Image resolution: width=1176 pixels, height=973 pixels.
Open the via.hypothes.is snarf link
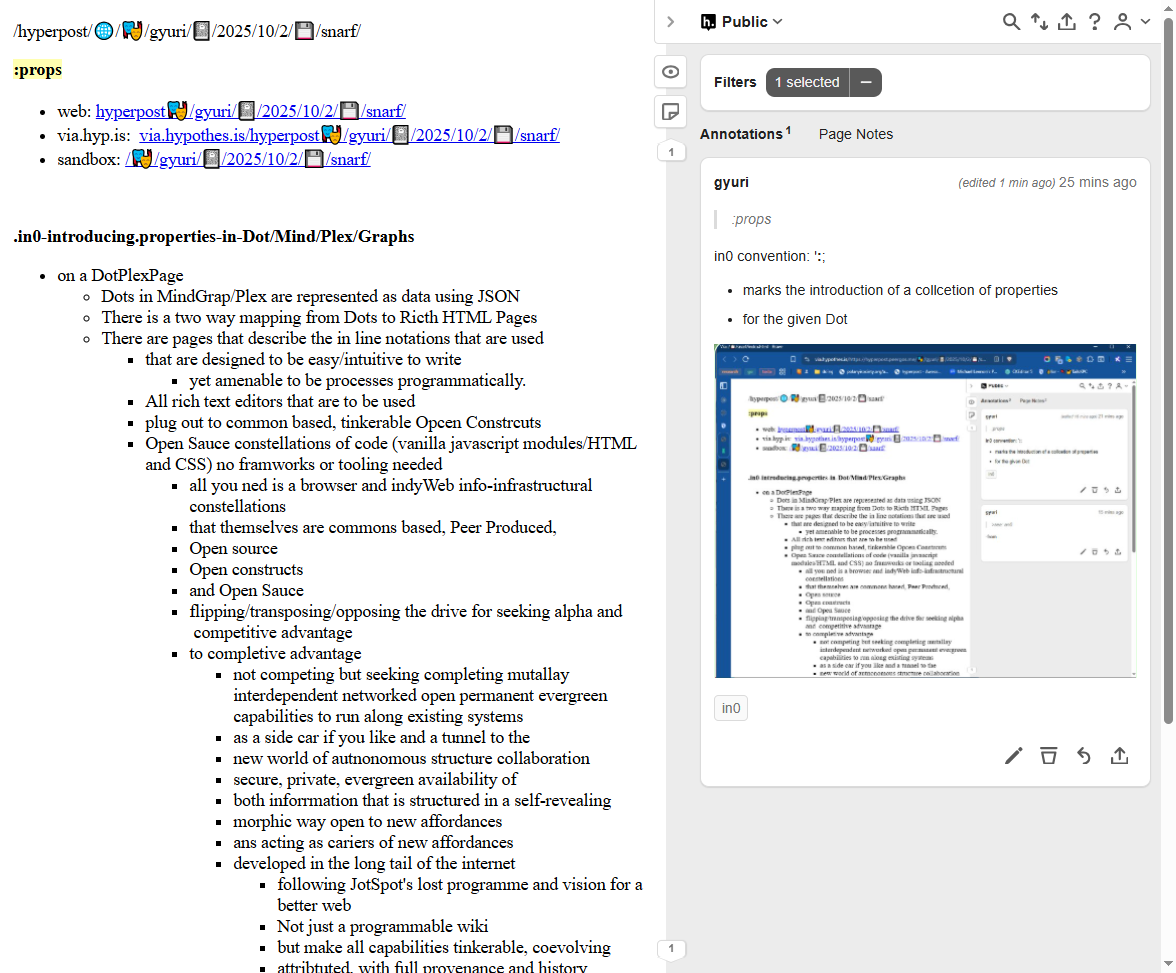(349, 135)
